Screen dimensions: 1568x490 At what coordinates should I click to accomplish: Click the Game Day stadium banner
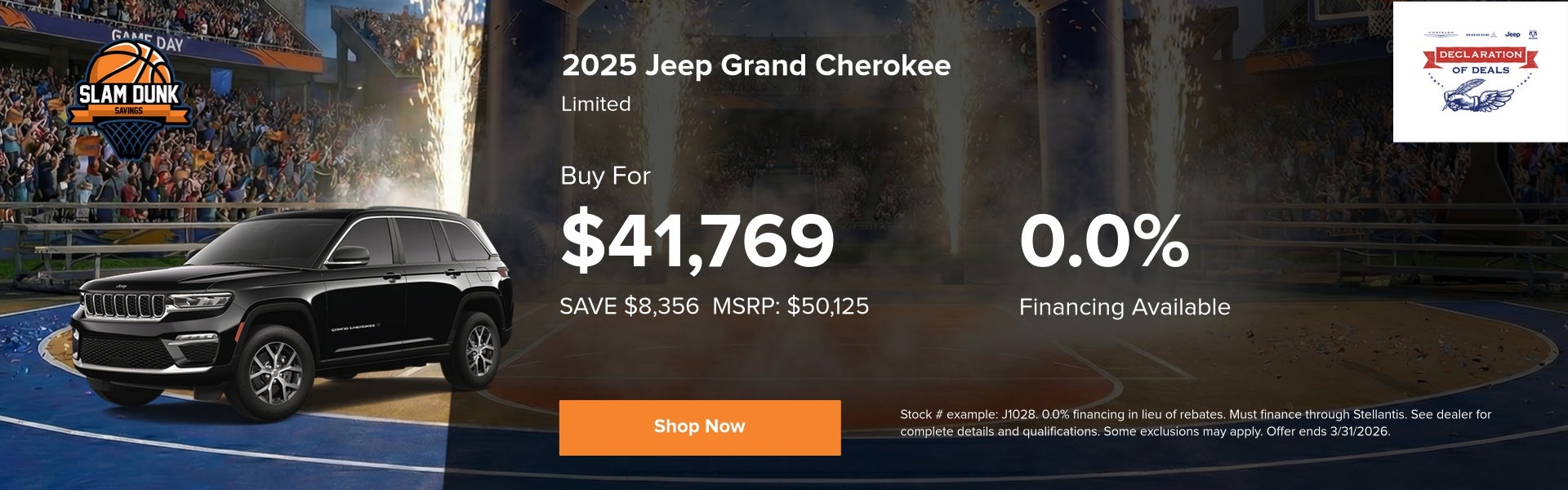click(148, 38)
